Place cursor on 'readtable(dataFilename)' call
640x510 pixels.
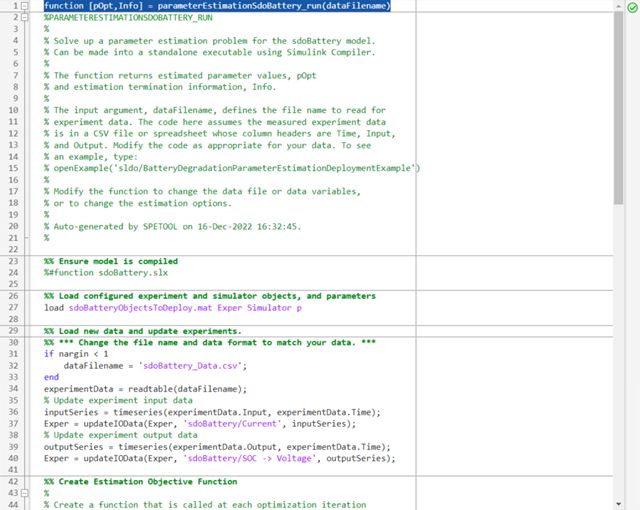tap(191, 389)
